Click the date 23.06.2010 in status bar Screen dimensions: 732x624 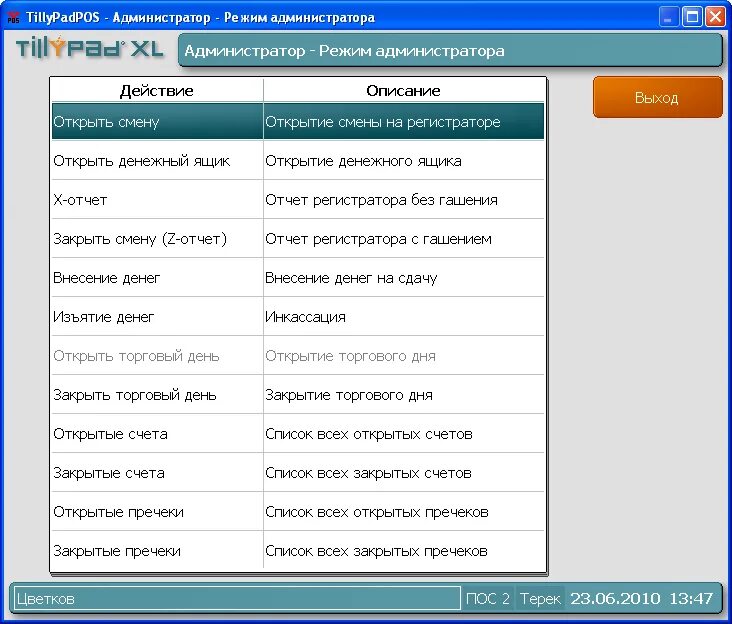coord(615,598)
